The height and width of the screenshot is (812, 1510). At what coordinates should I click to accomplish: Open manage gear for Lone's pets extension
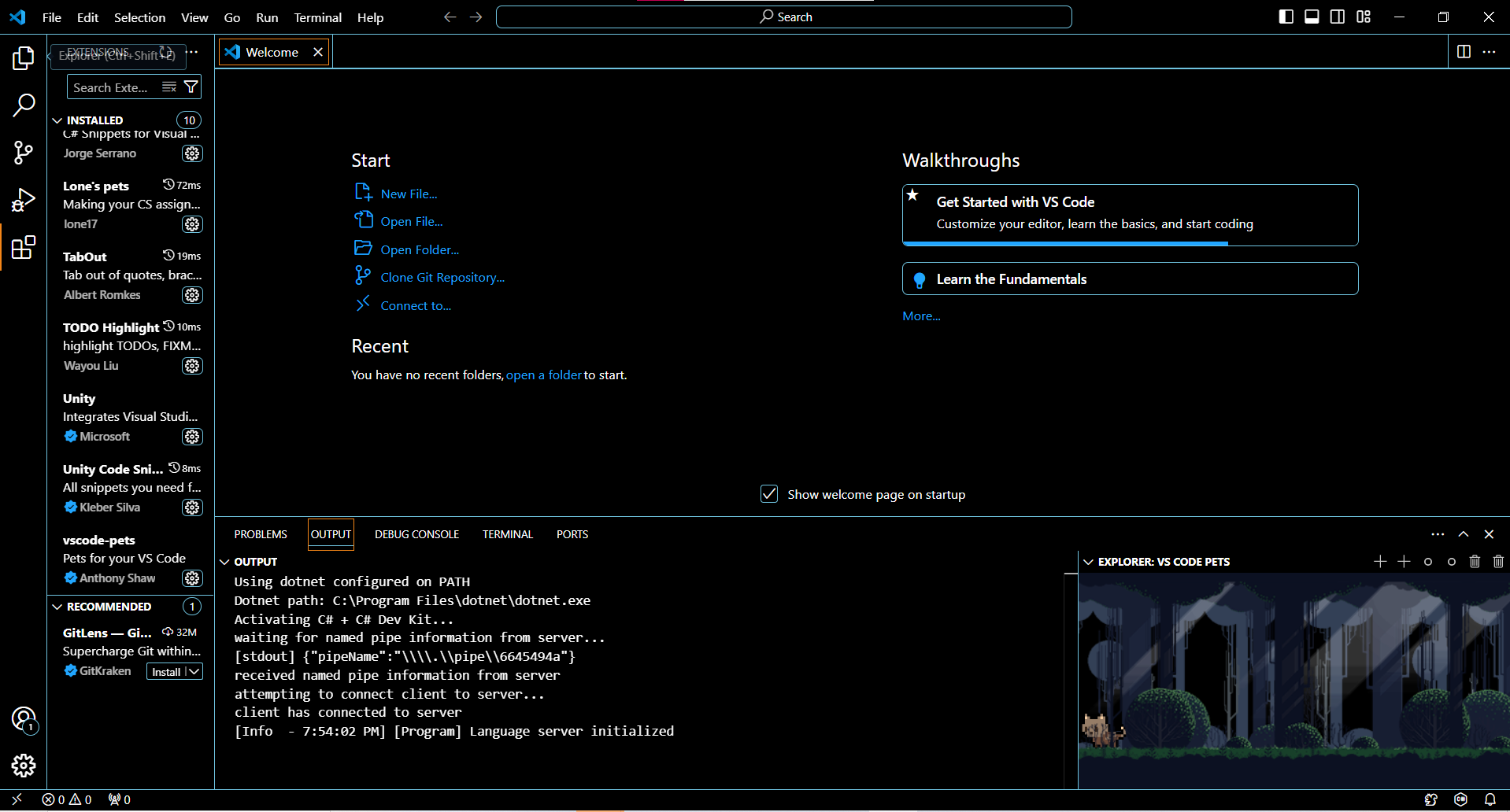point(192,224)
